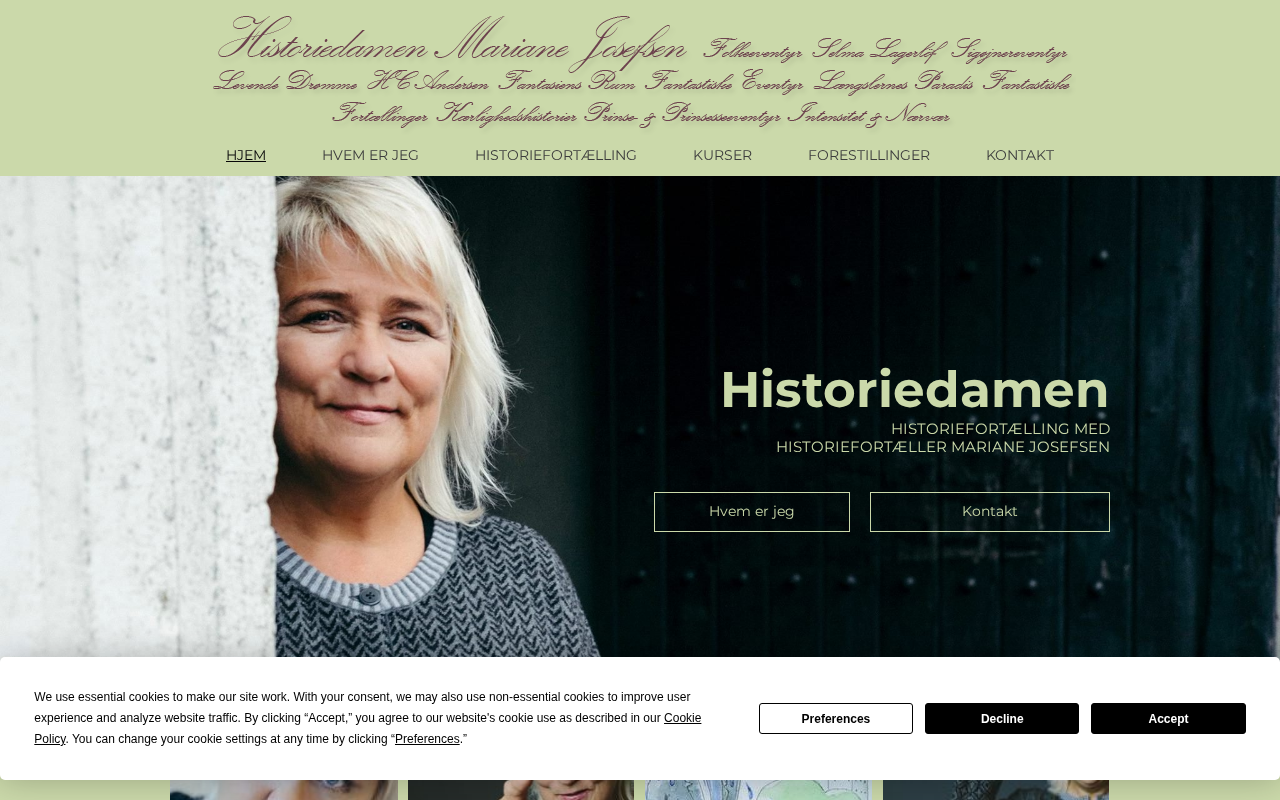Open the FORESTILLINGER page
The width and height of the screenshot is (1280, 800).
(x=869, y=155)
